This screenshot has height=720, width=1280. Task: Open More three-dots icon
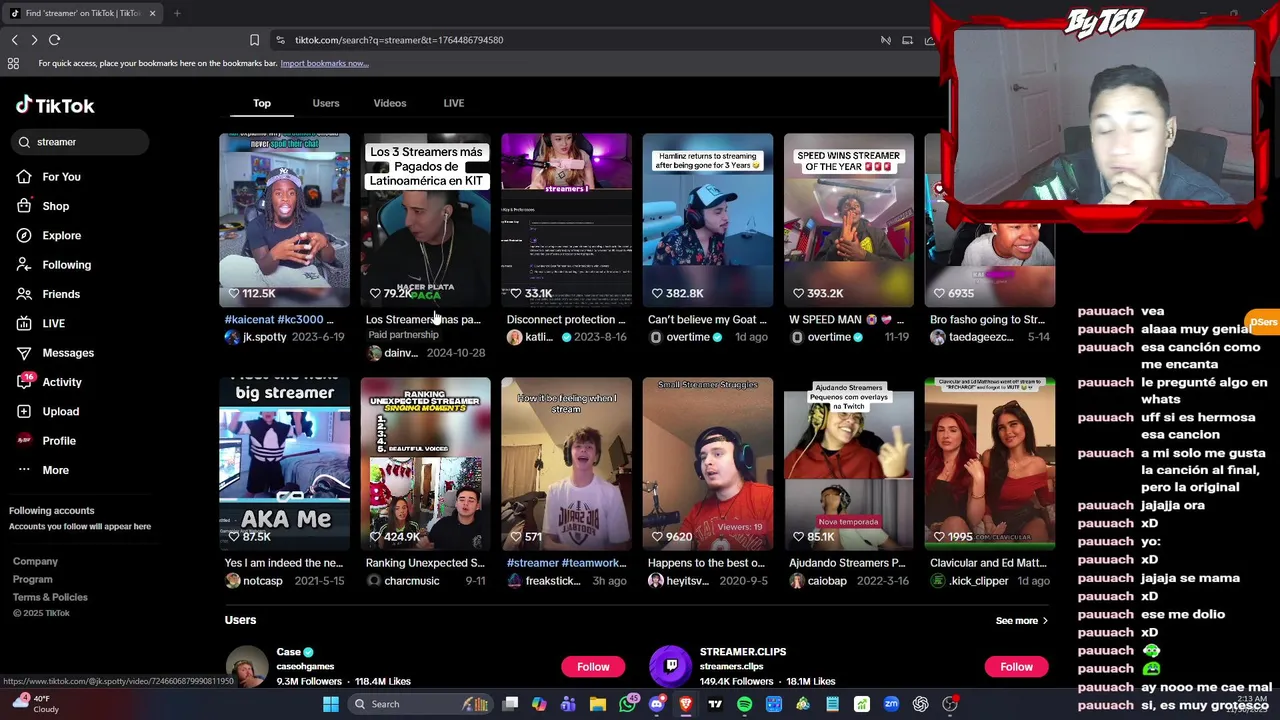click(x=24, y=470)
